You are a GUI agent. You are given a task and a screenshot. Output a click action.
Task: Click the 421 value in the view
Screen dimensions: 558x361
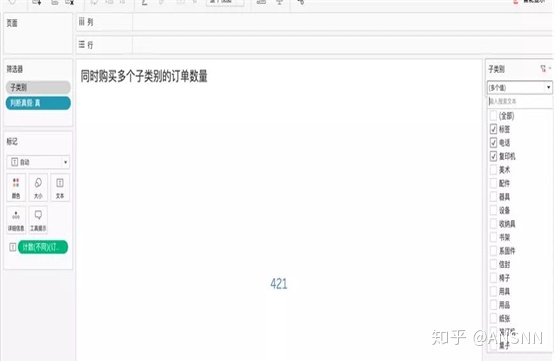279,284
